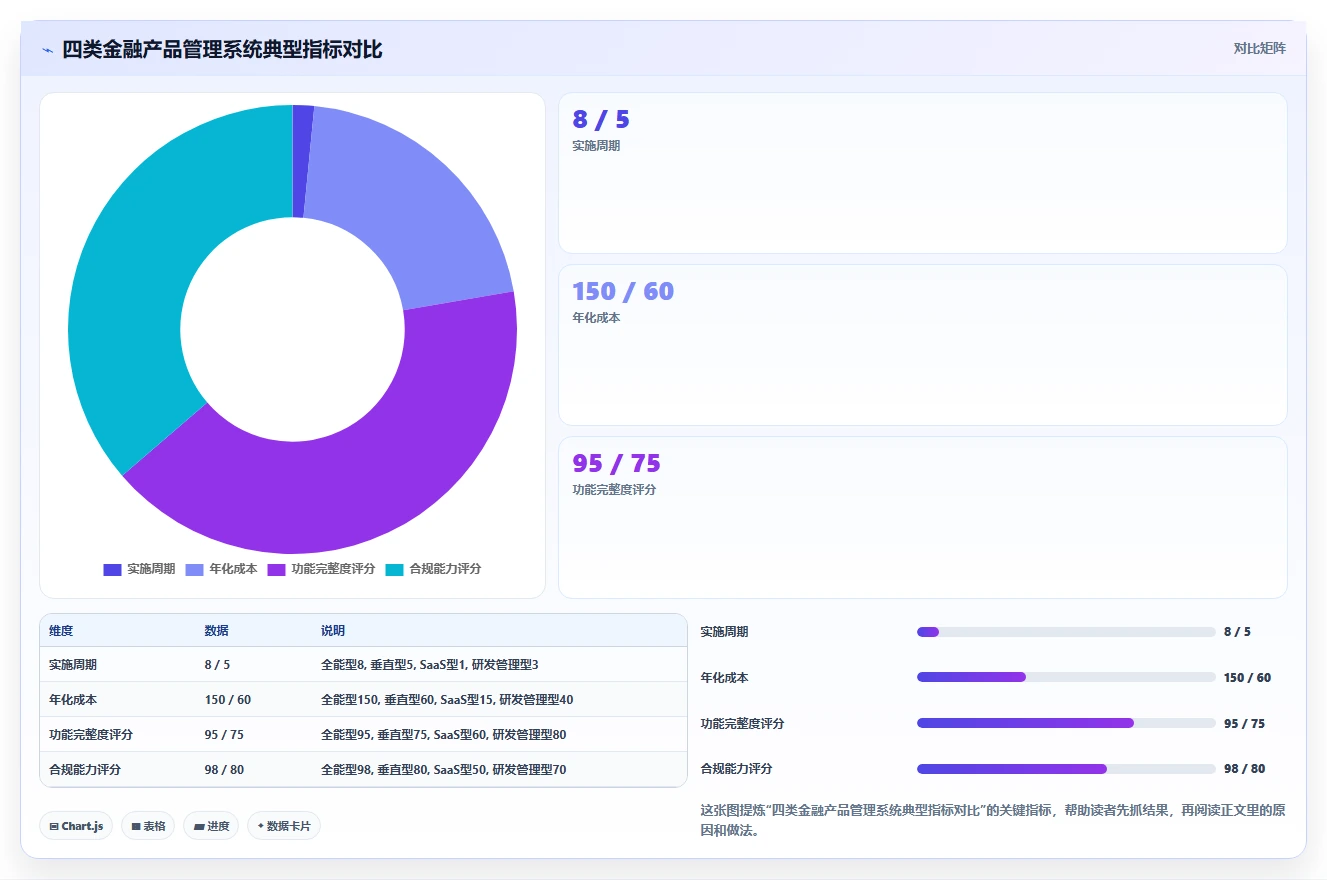Click the page title 四类金融产品管理系统典型指标对比
The width and height of the screenshot is (1327, 880).
tap(222, 50)
